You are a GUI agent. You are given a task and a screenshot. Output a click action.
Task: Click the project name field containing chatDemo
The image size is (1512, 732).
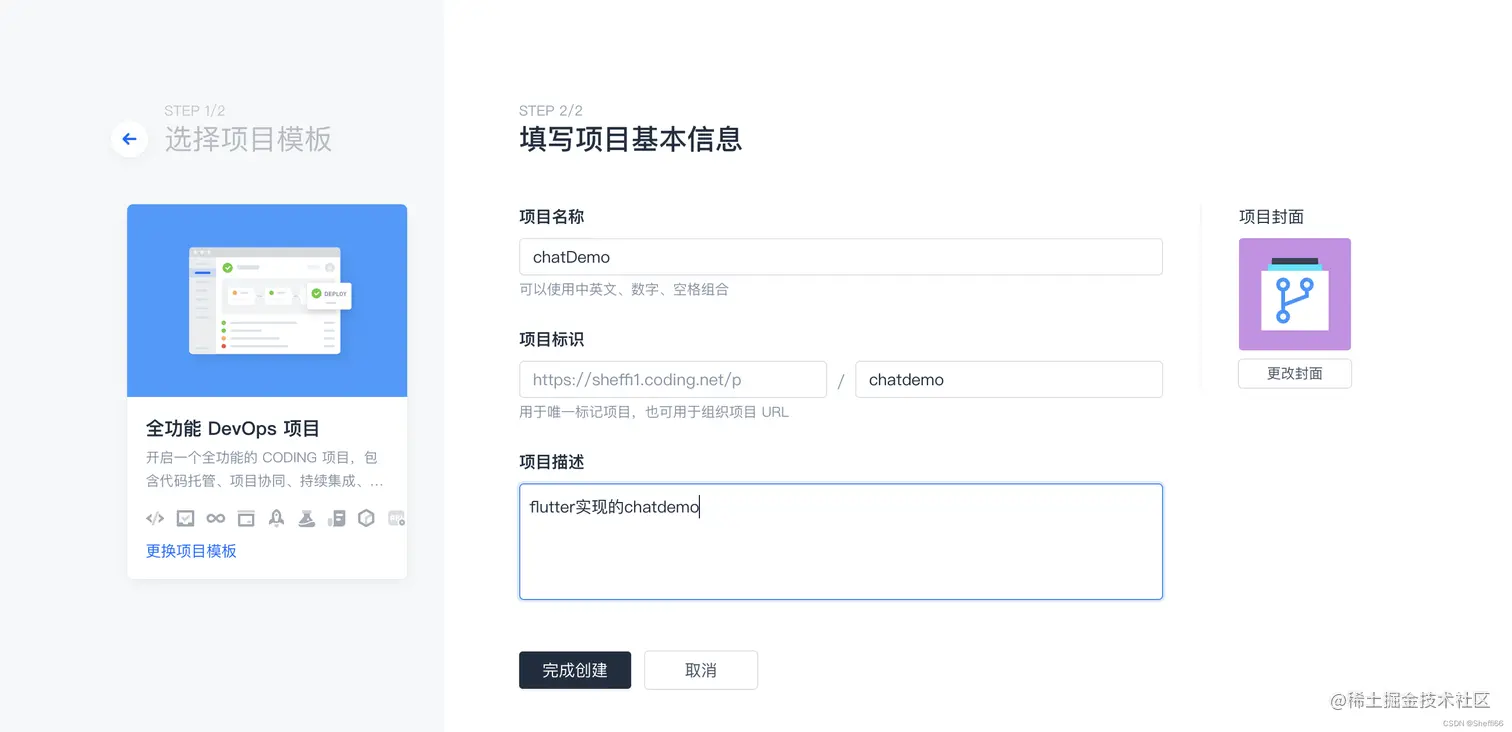click(x=840, y=257)
